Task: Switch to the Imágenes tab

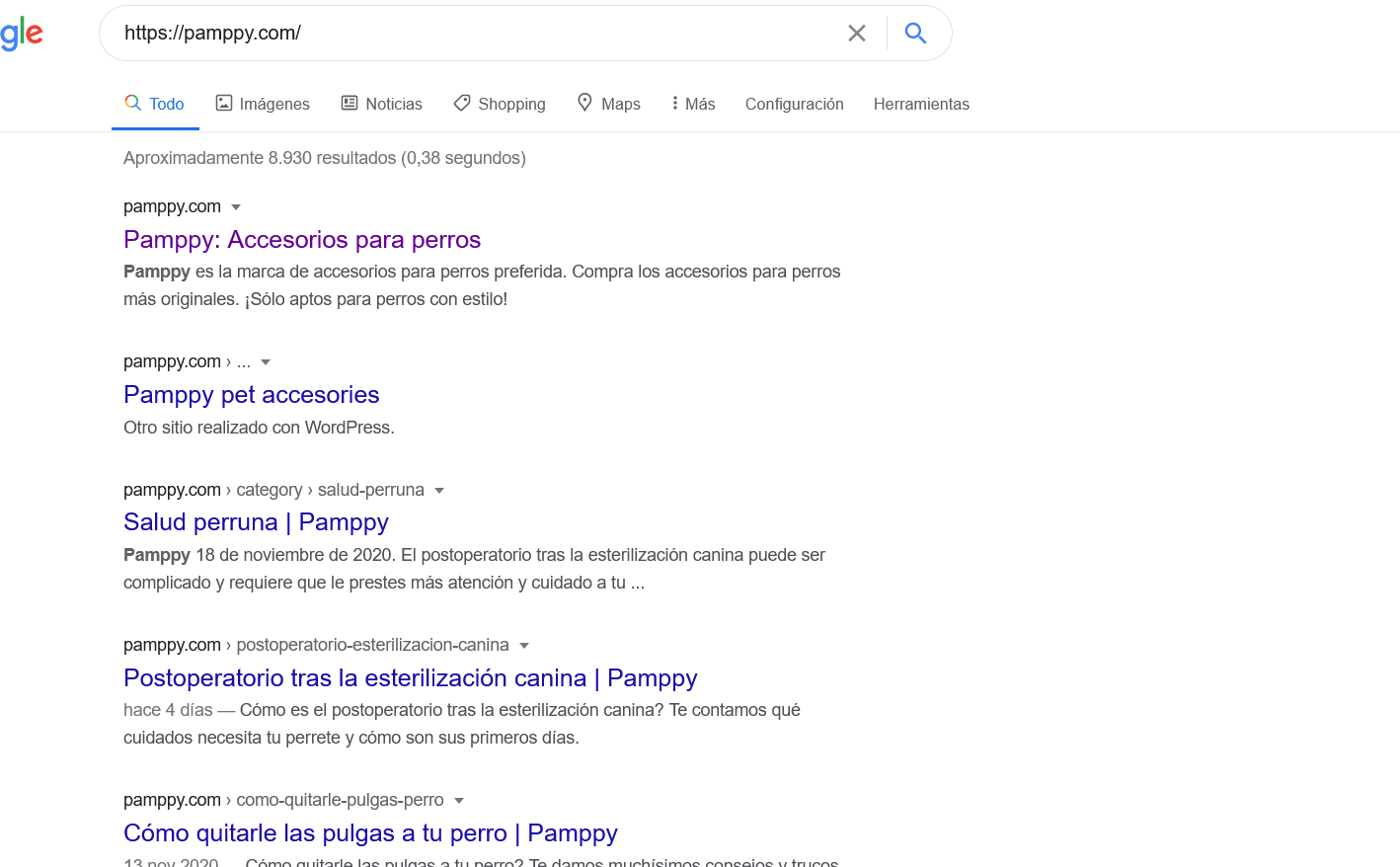Action: point(263,104)
